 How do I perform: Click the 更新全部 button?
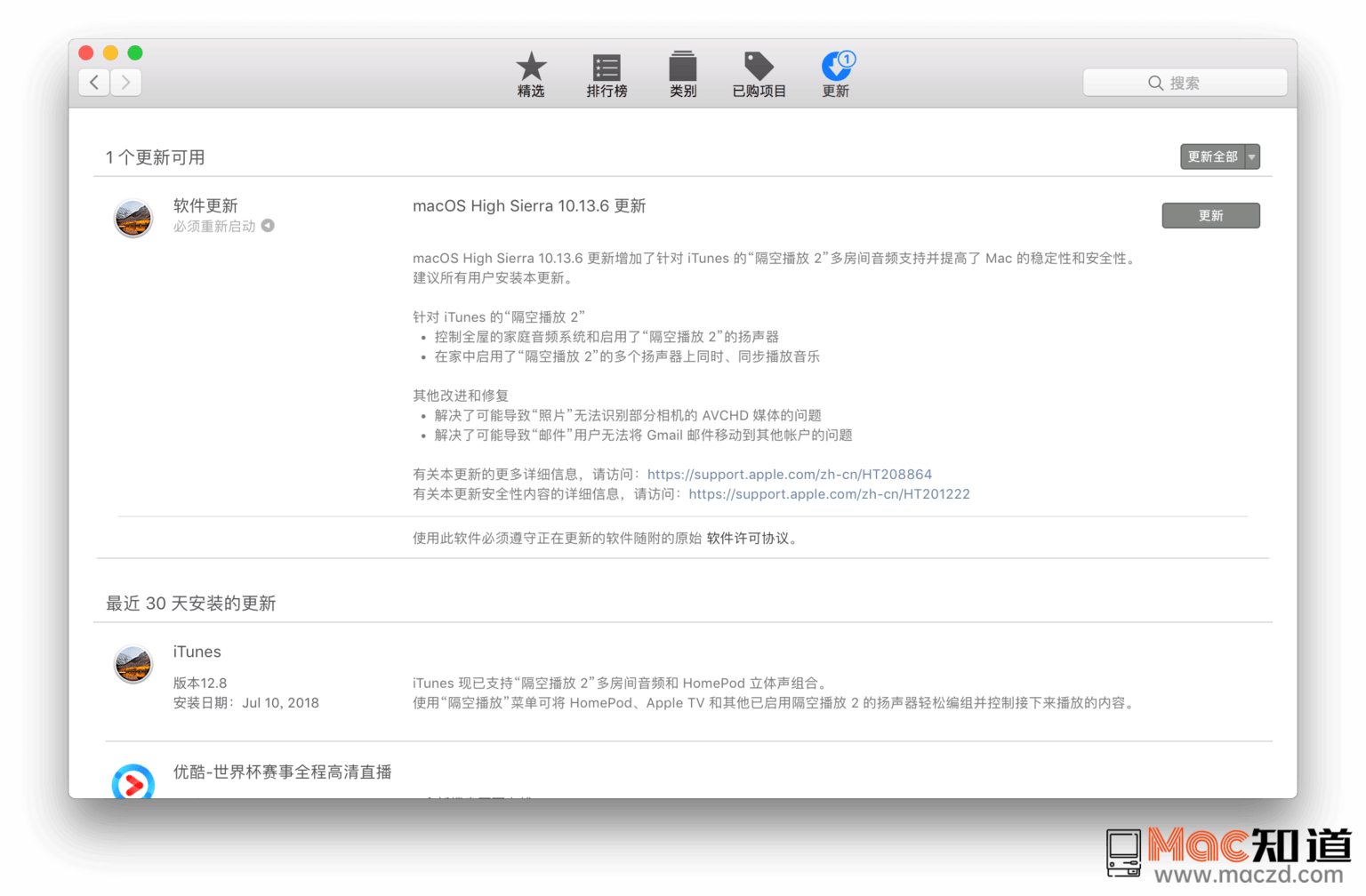click(1212, 156)
